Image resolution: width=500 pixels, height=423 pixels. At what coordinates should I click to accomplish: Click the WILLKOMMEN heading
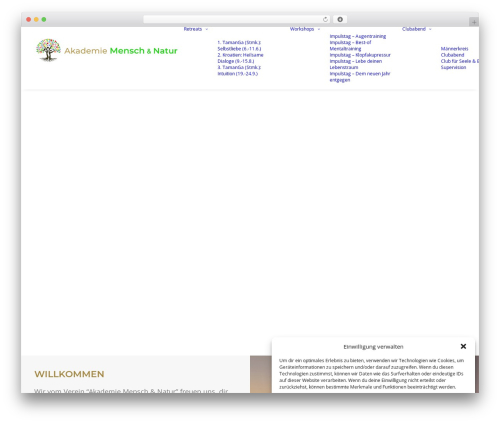point(69,374)
